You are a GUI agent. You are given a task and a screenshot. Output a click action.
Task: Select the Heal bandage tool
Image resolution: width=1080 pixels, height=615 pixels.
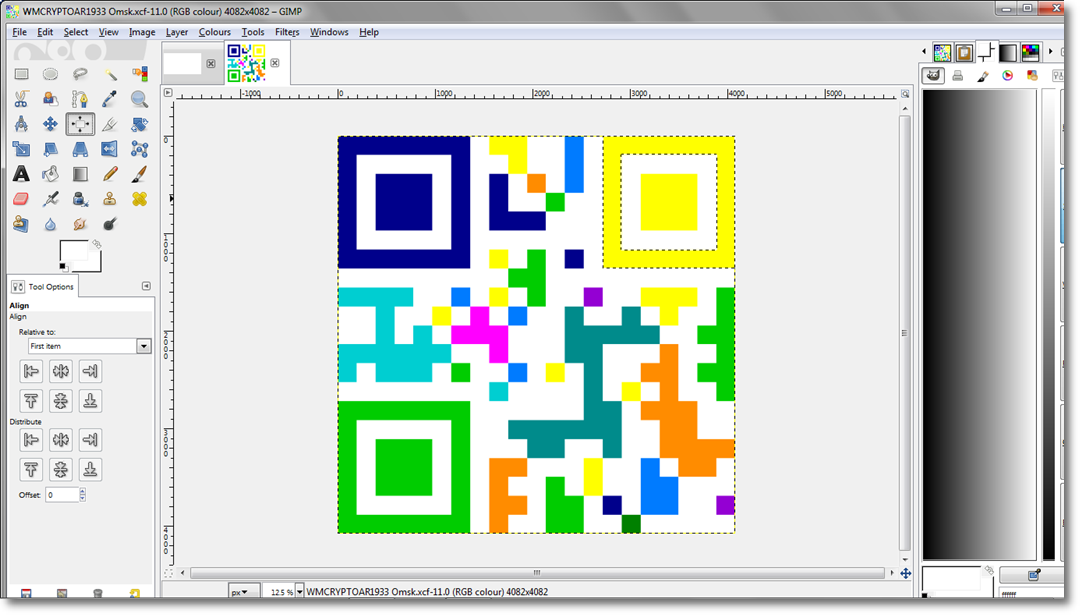point(139,199)
